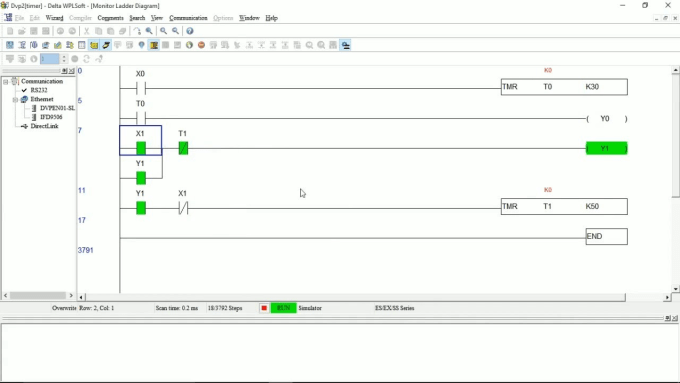Open the Comments menu
This screenshot has width=680, height=383.
(110, 18)
